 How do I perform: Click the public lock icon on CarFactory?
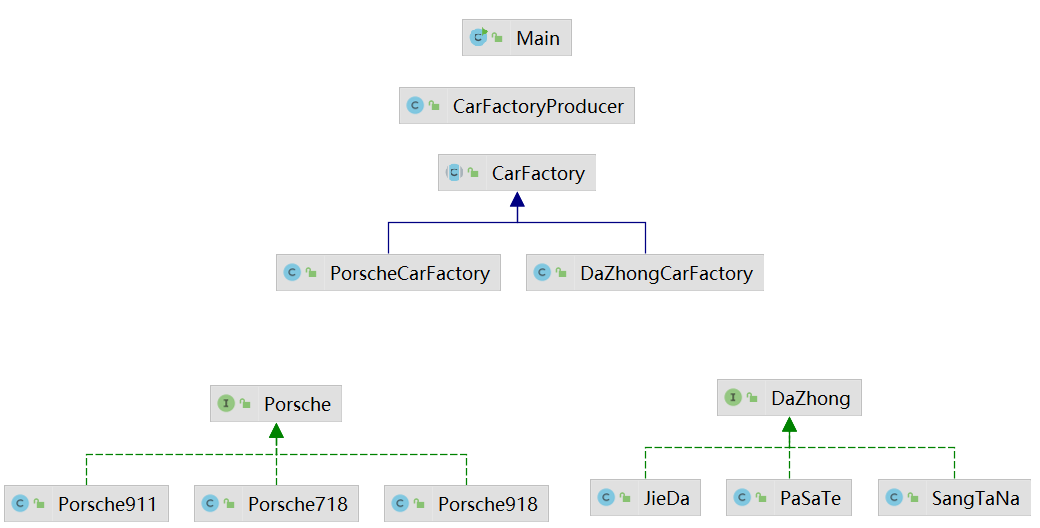(x=474, y=173)
